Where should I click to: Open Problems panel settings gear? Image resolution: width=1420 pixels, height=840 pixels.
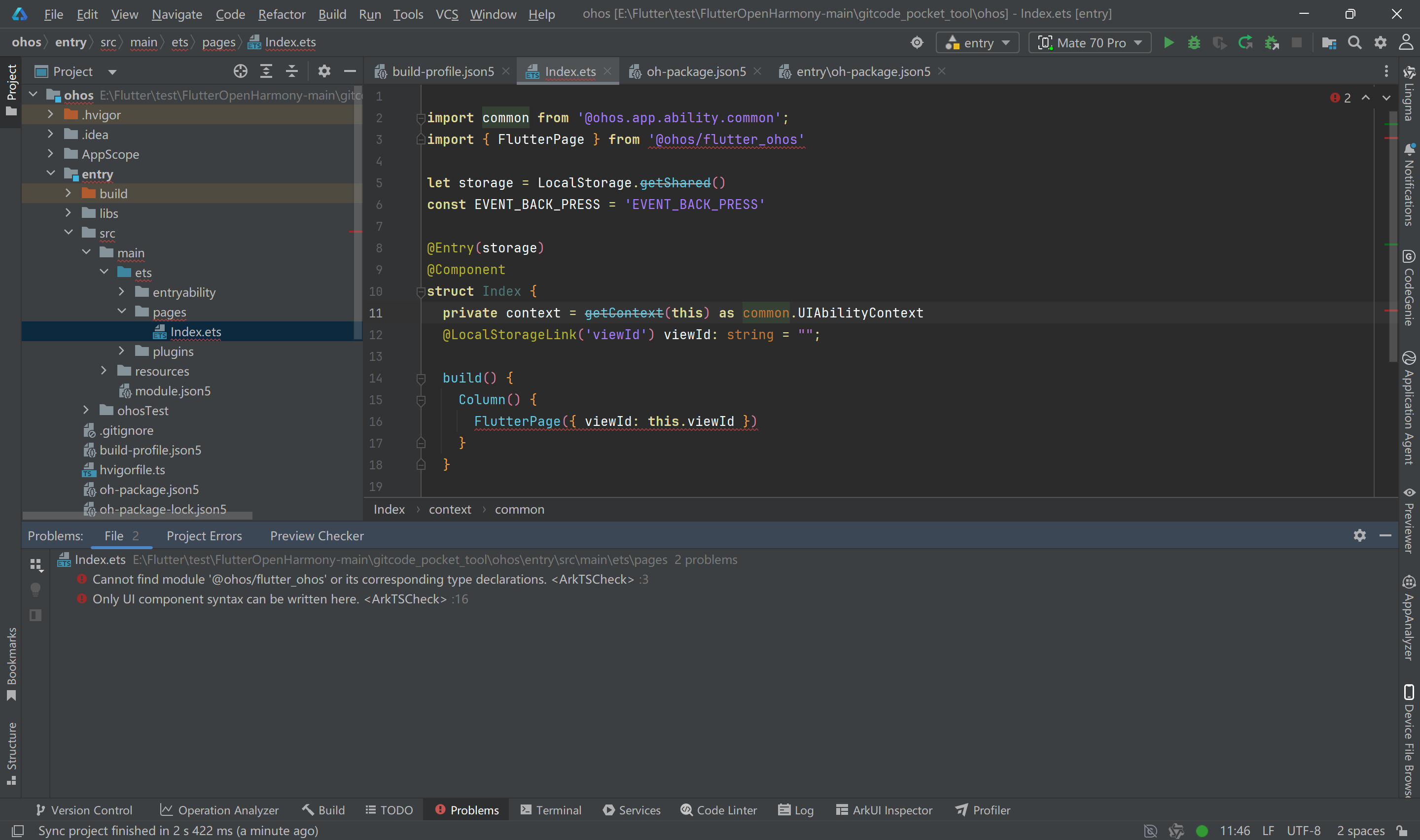(x=1359, y=535)
